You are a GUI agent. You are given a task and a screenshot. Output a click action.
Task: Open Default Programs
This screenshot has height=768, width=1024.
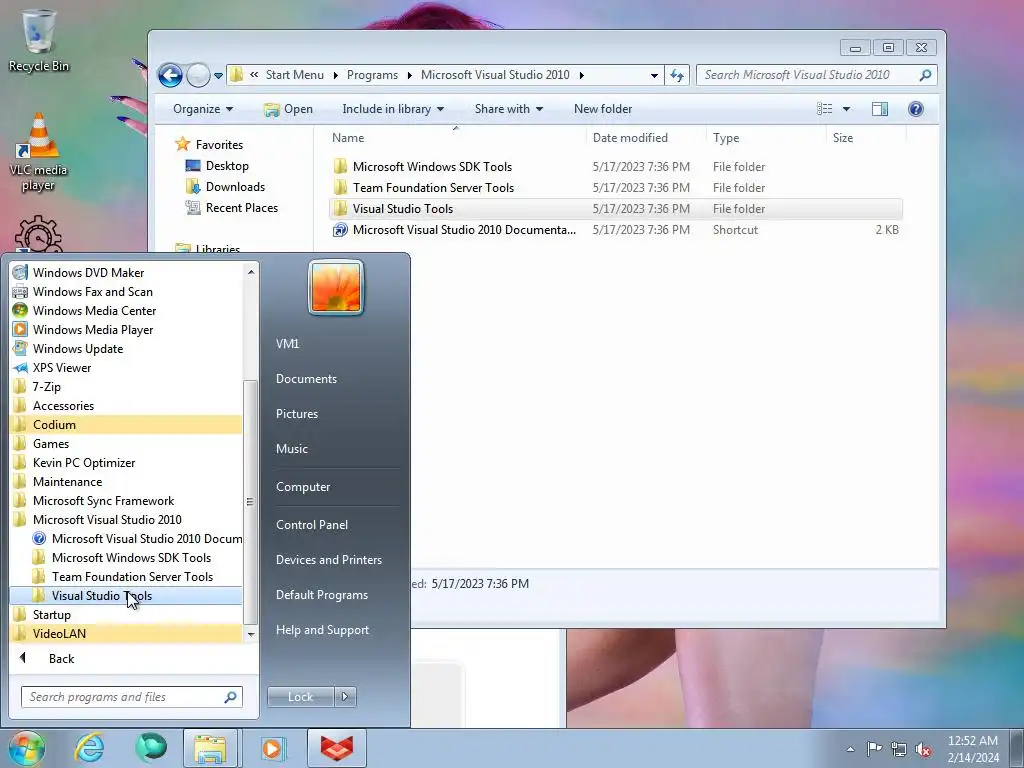pos(321,595)
